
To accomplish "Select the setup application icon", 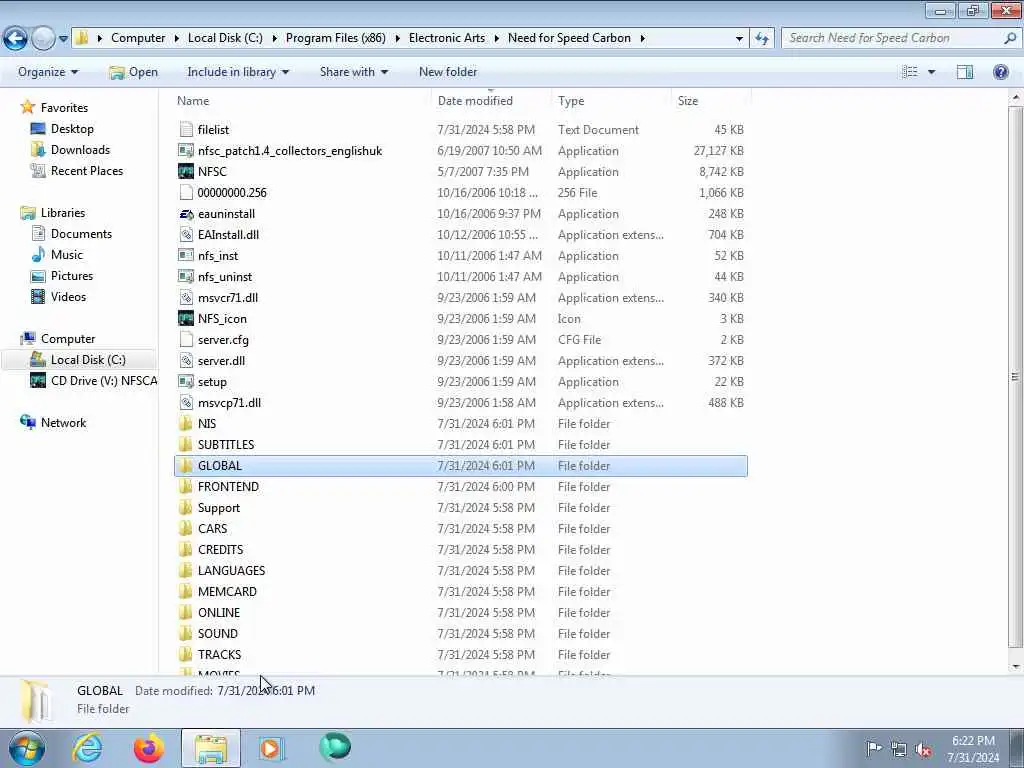I will pyautogui.click(x=186, y=381).
